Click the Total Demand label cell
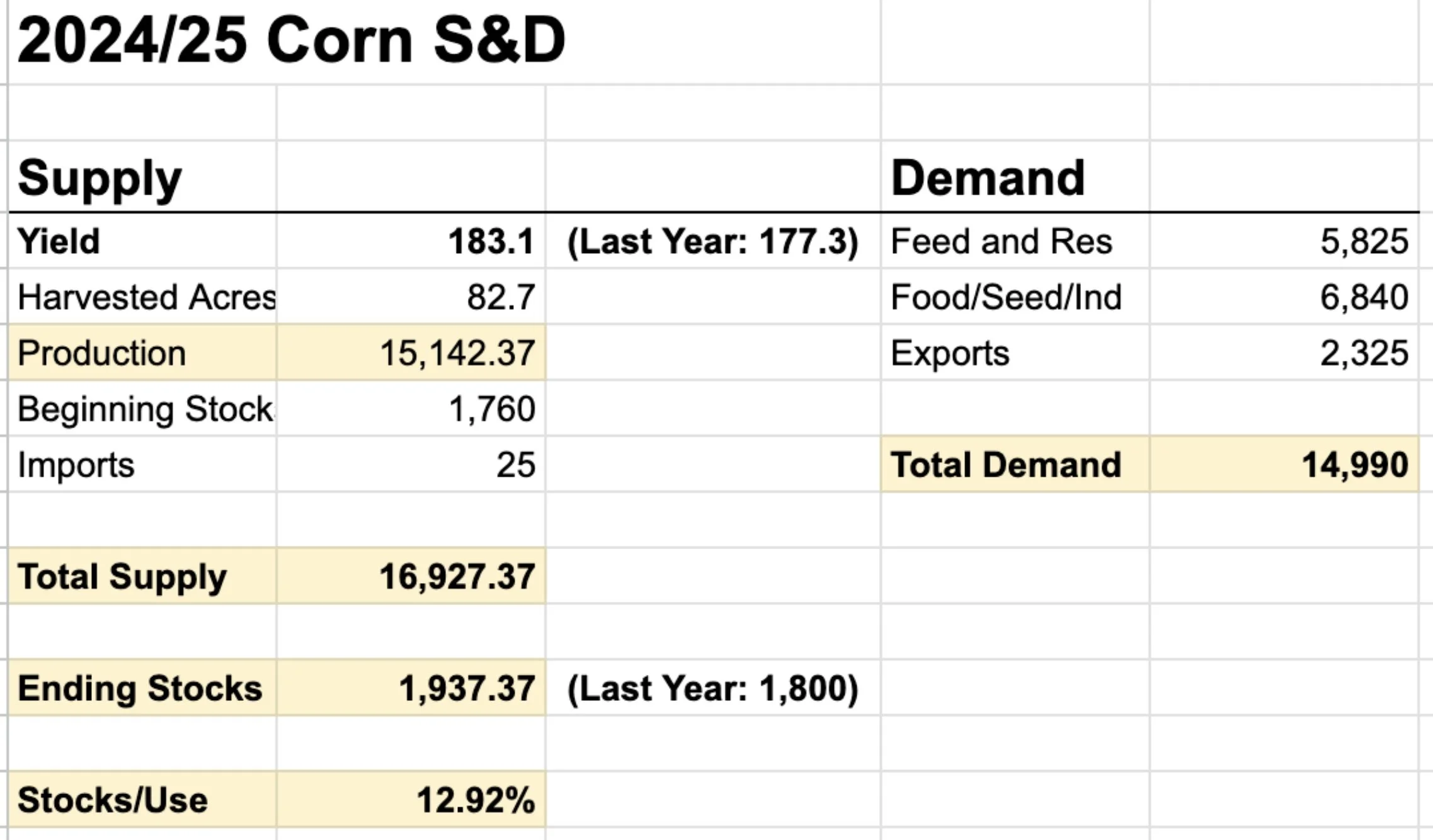This screenshot has width=1433, height=840. (x=1015, y=465)
